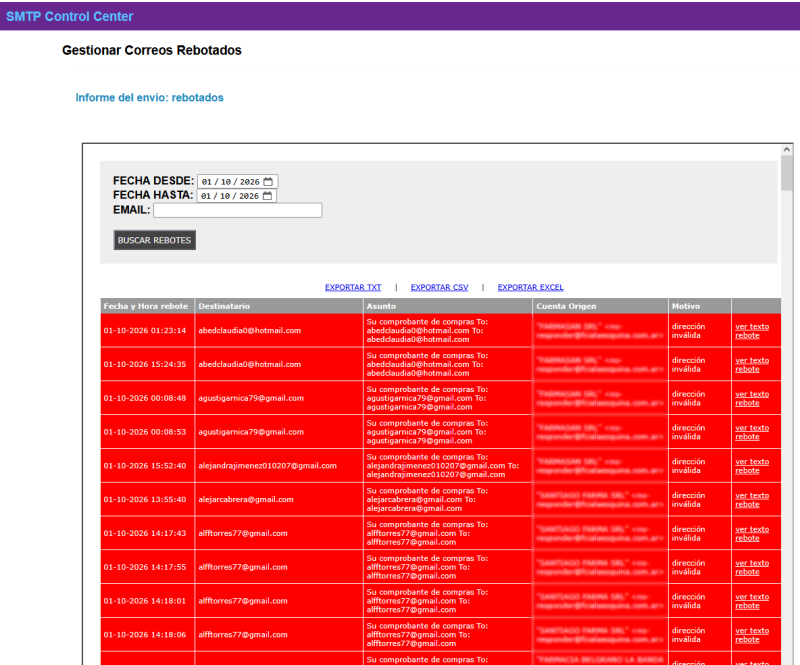Open ver texto rebote for 14:18:01 row

pos(752,601)
